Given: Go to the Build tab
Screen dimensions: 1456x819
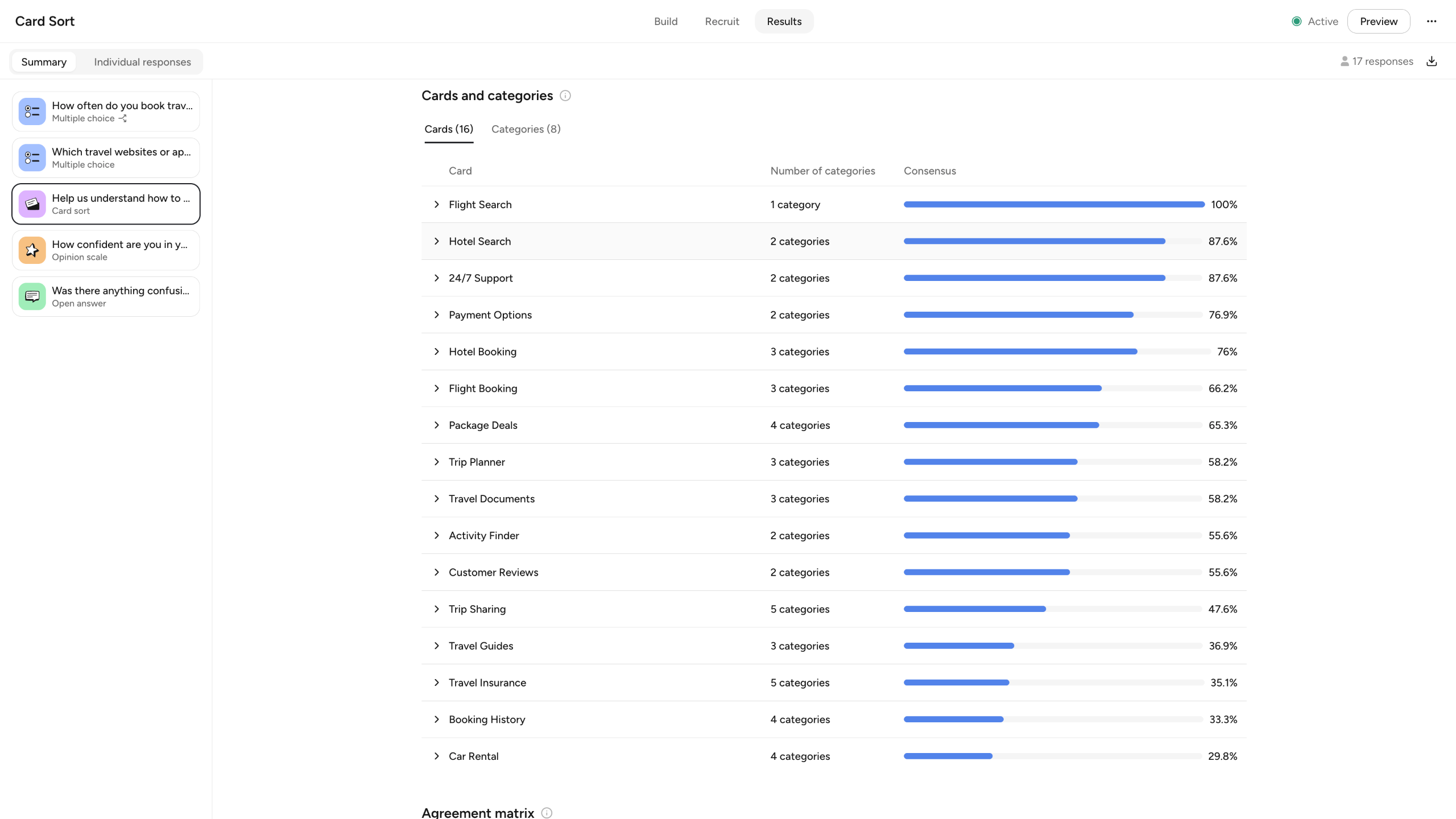Looking at the screenshot, I should 665,22.
